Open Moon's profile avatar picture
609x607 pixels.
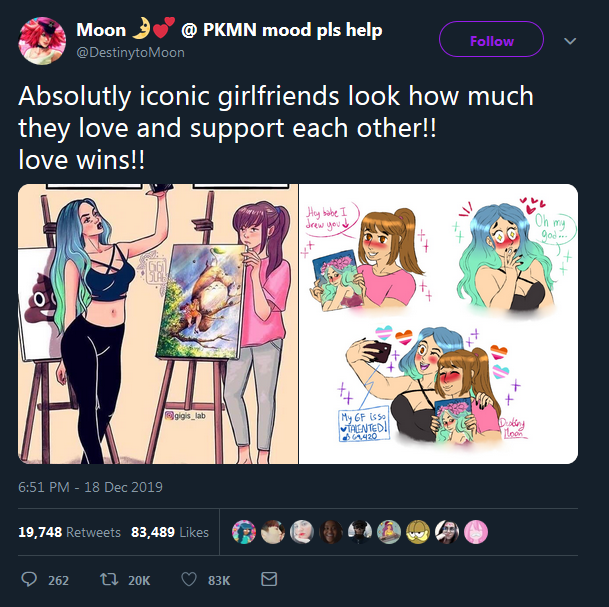(x=42, y=41)
